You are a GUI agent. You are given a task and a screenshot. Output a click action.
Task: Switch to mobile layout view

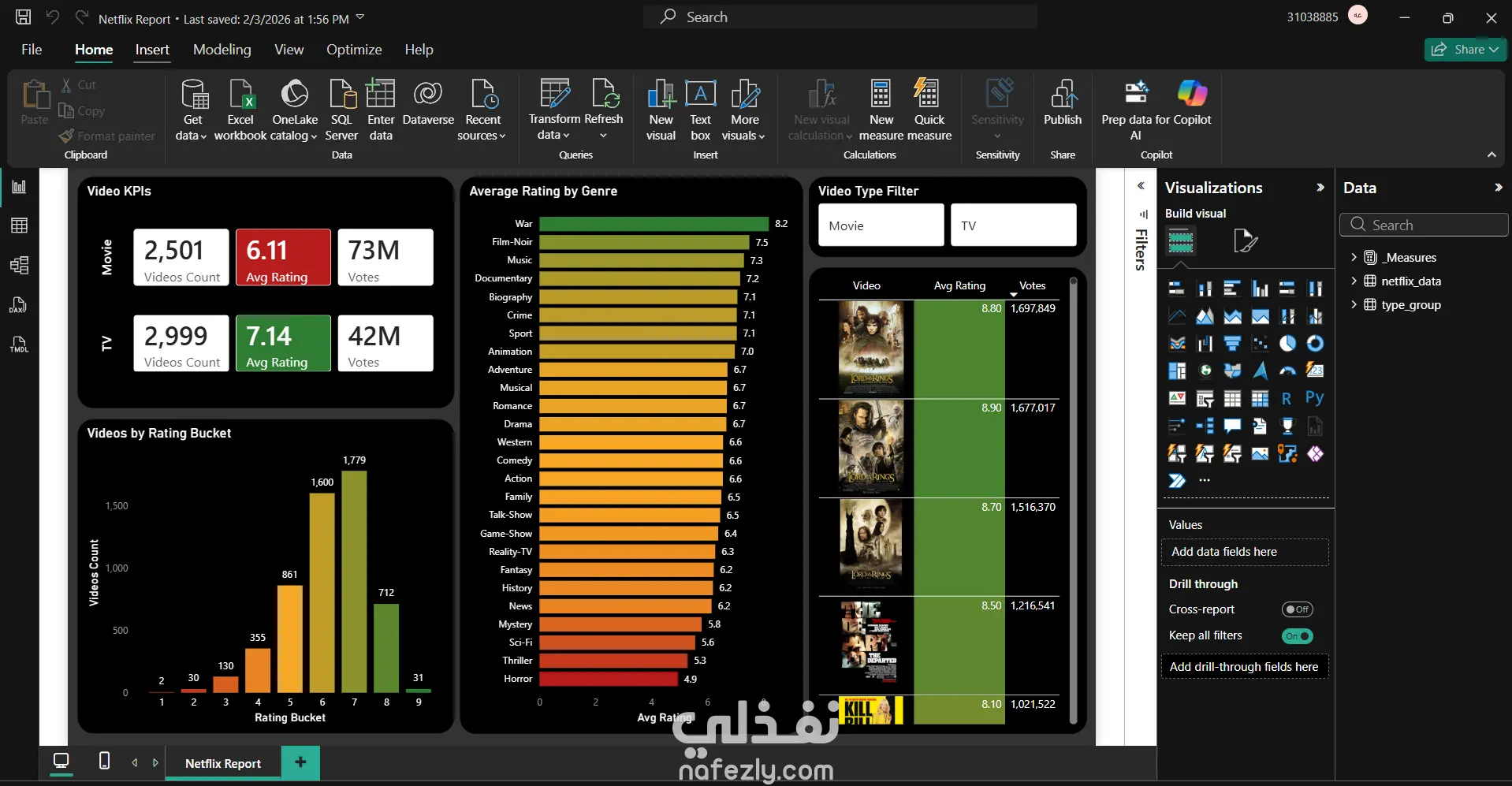(104, 761)
